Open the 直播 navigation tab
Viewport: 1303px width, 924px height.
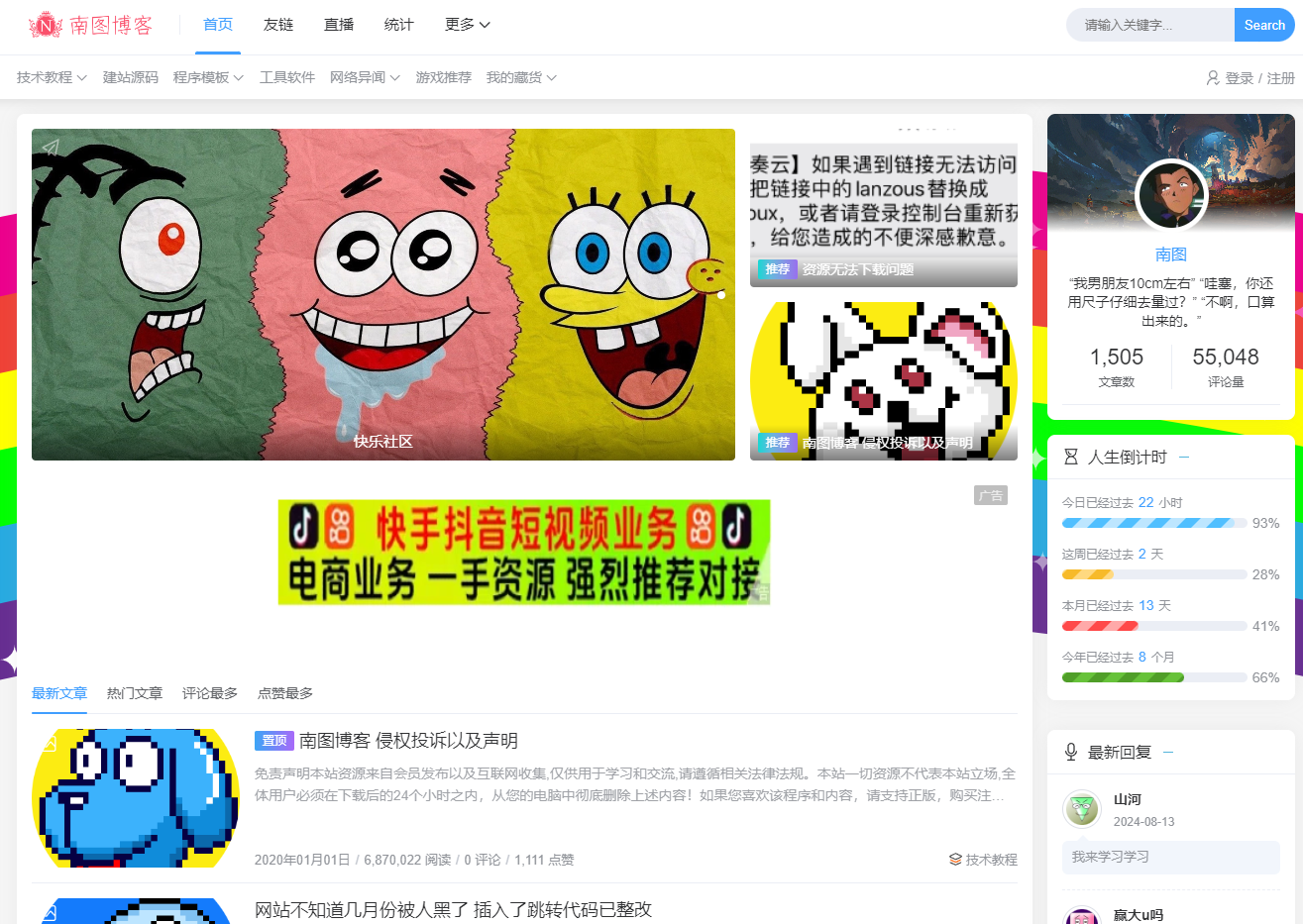tap(339, 25)
